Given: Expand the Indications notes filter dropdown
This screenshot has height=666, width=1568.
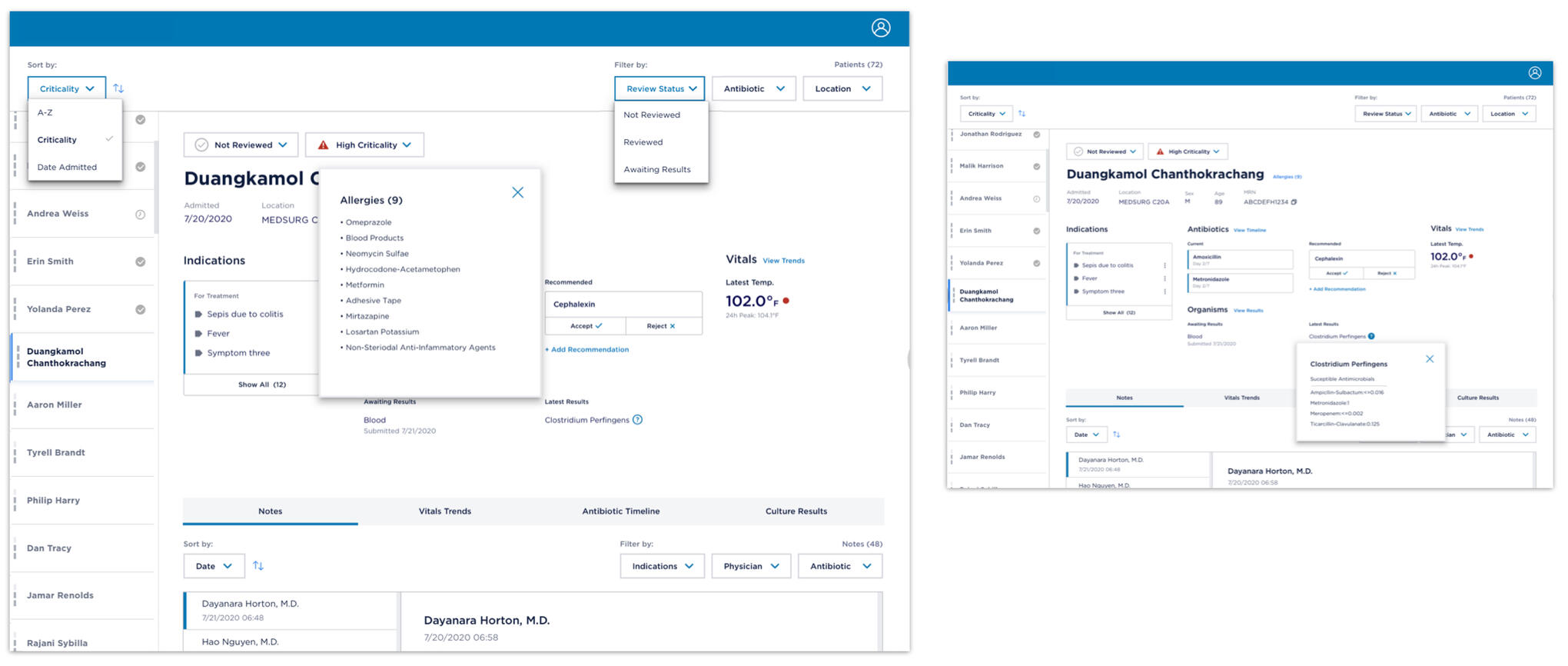Looking at the screenshot, I should pos(662,566).
